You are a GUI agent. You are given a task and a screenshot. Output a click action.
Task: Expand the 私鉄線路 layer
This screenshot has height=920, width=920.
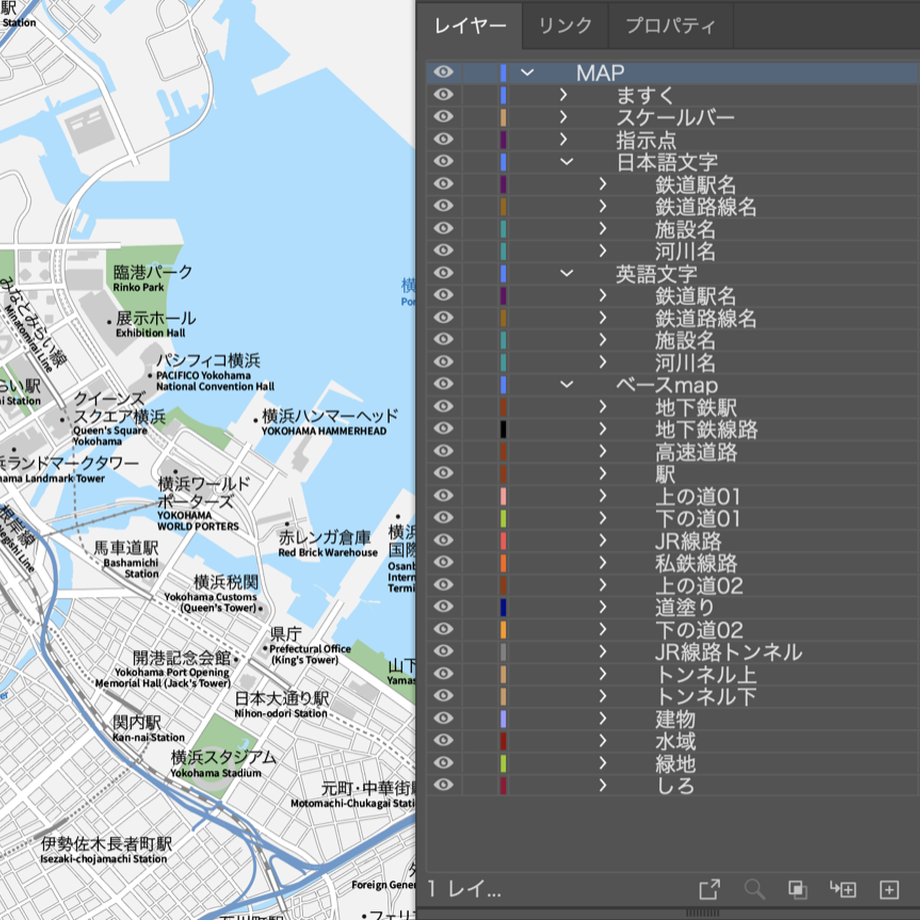point(603,563)
